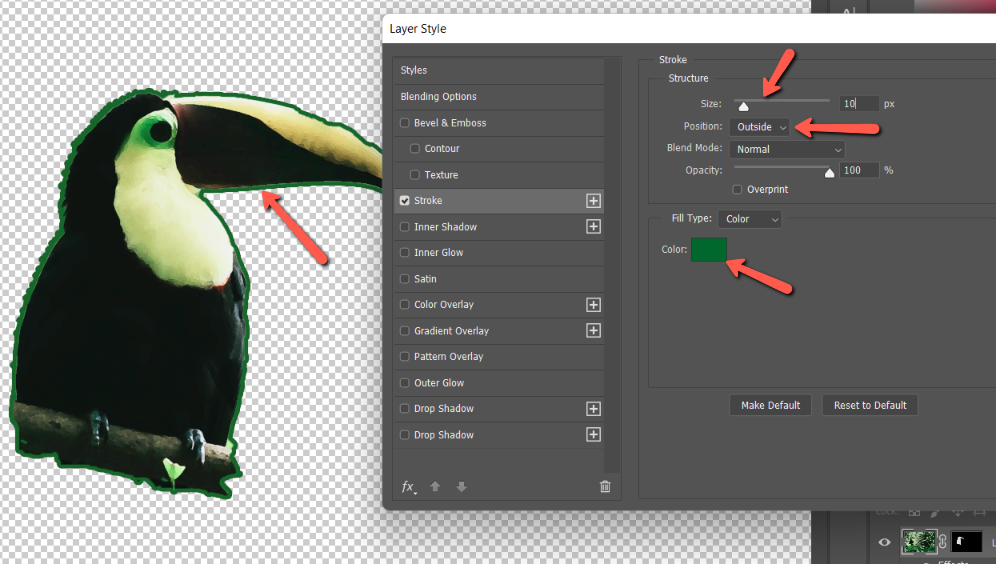This screenshot has width=996, height=564.
Task: Open the Fill Type dropdown
Action: click(750, 219)
